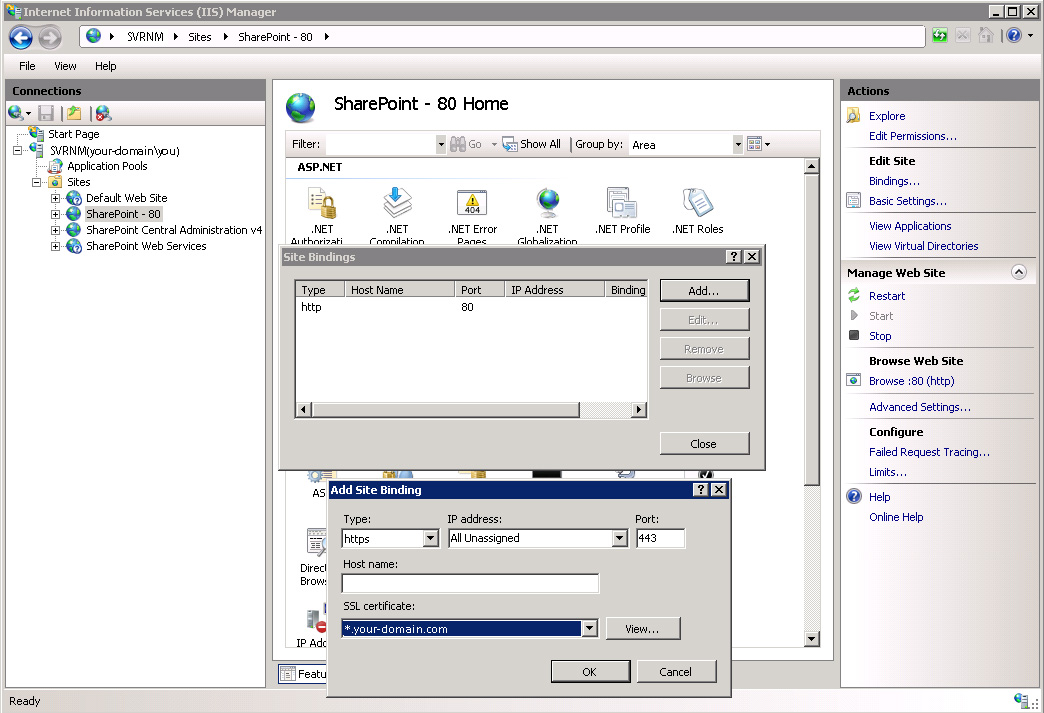
Task: Click the blue Help circle icon in Actions
Action: point(854,497)
